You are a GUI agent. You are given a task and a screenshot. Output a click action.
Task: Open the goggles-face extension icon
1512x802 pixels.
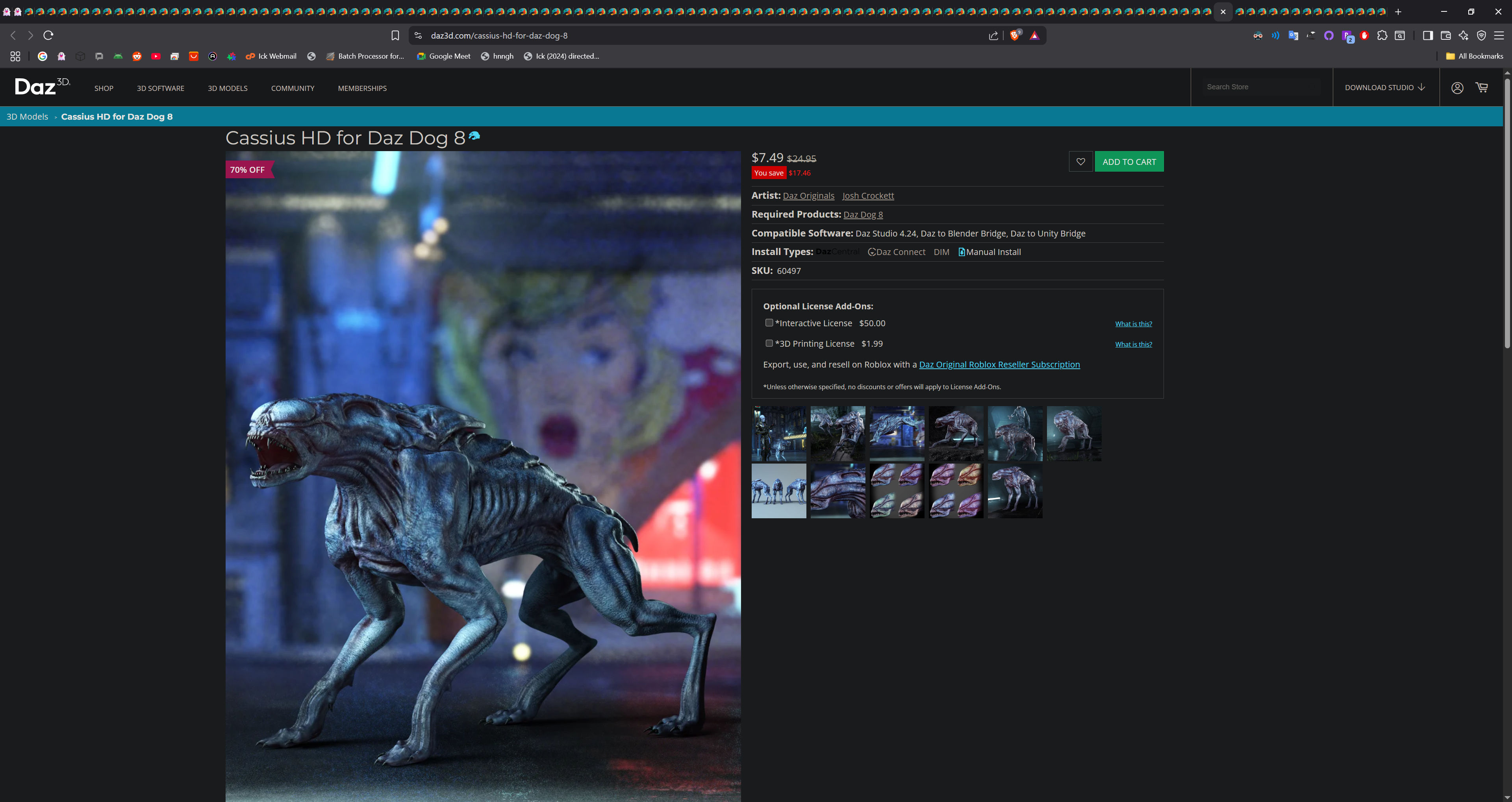pyautogui.click(x=1257, y=35)
